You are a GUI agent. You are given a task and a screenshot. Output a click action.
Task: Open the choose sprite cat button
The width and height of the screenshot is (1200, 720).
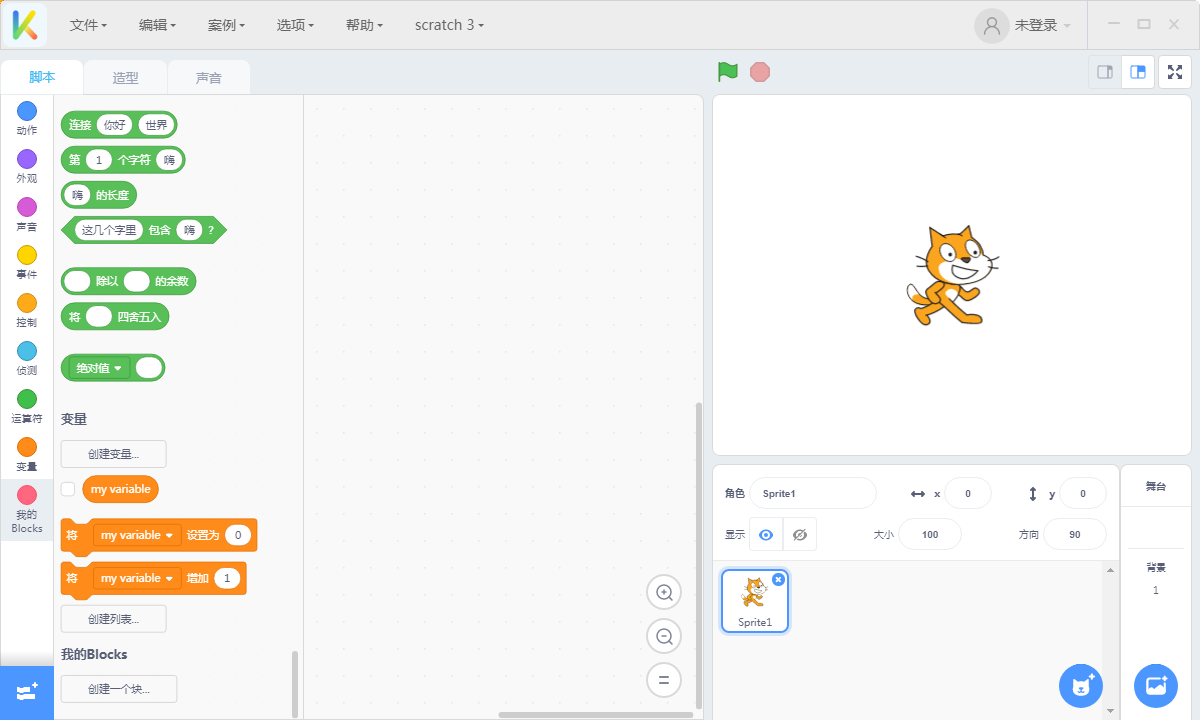pyautogui.click(x=1081, y=686)
